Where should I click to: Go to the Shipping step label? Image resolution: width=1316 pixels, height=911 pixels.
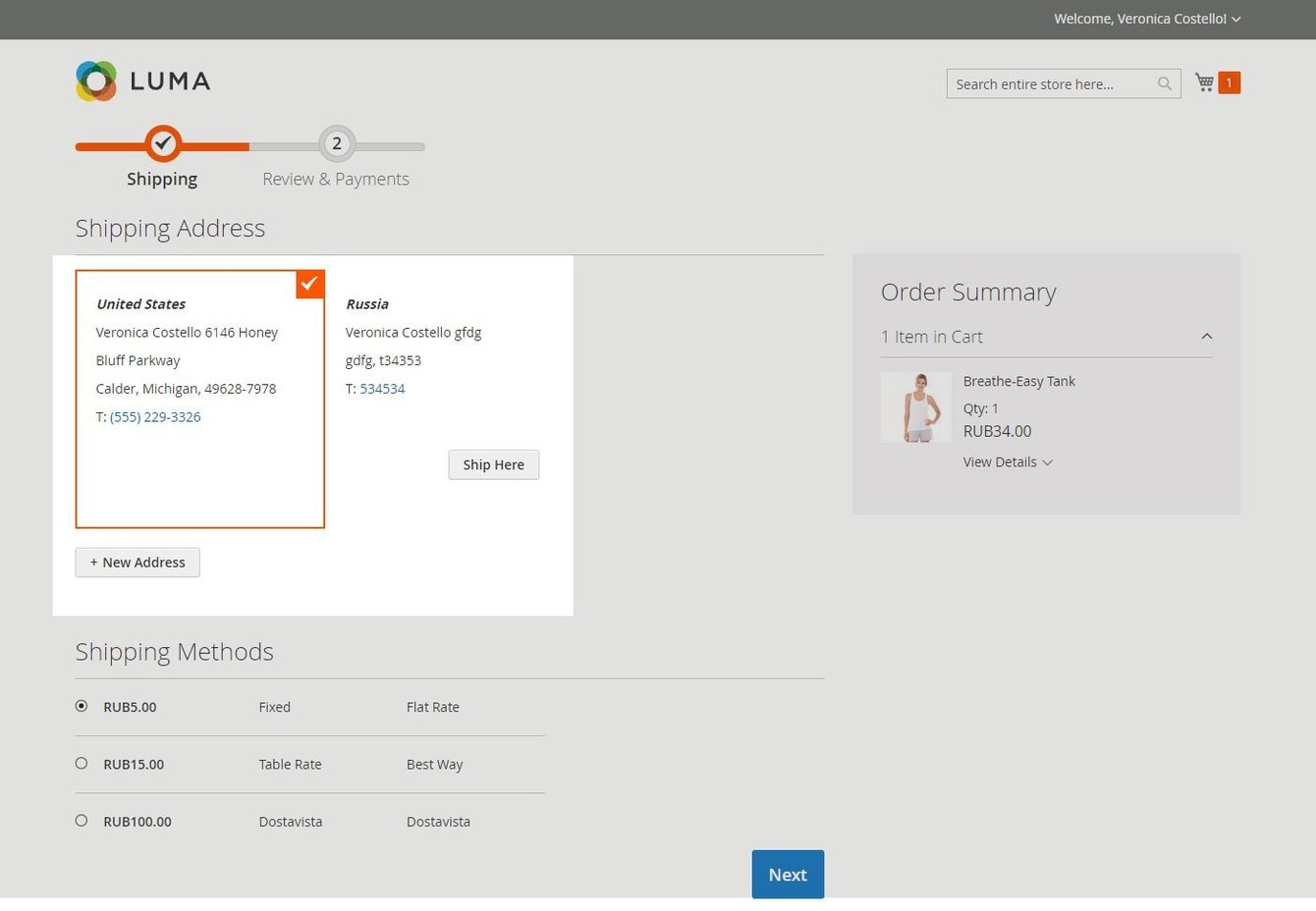click(162, 179)
